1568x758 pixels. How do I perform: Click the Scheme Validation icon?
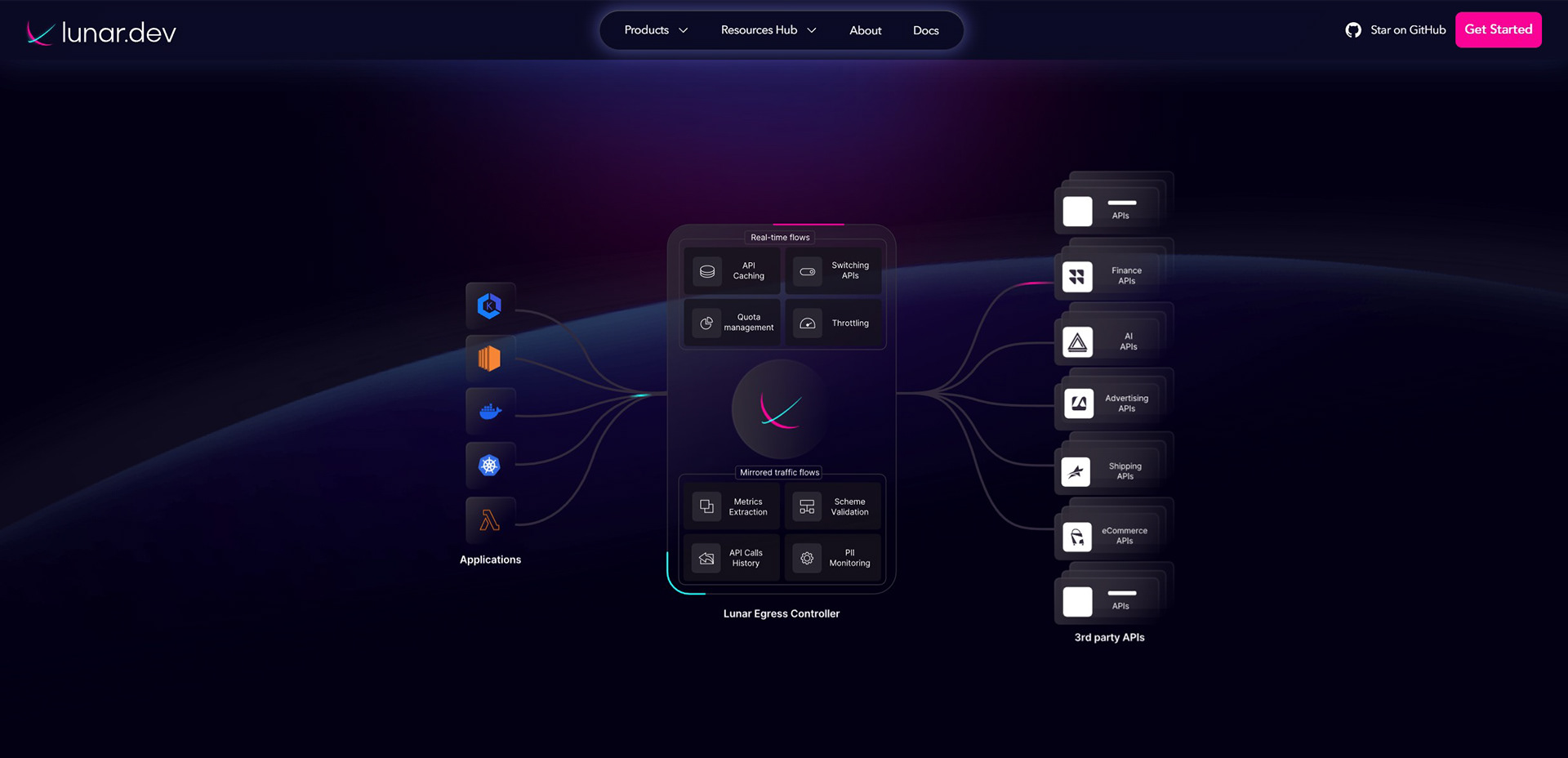tap(807, 506)
